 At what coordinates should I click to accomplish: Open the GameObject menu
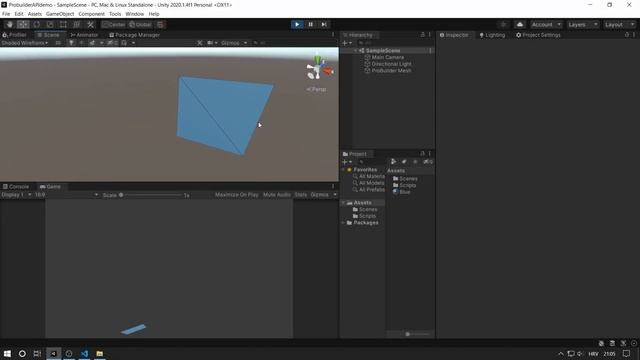(60, 14)
